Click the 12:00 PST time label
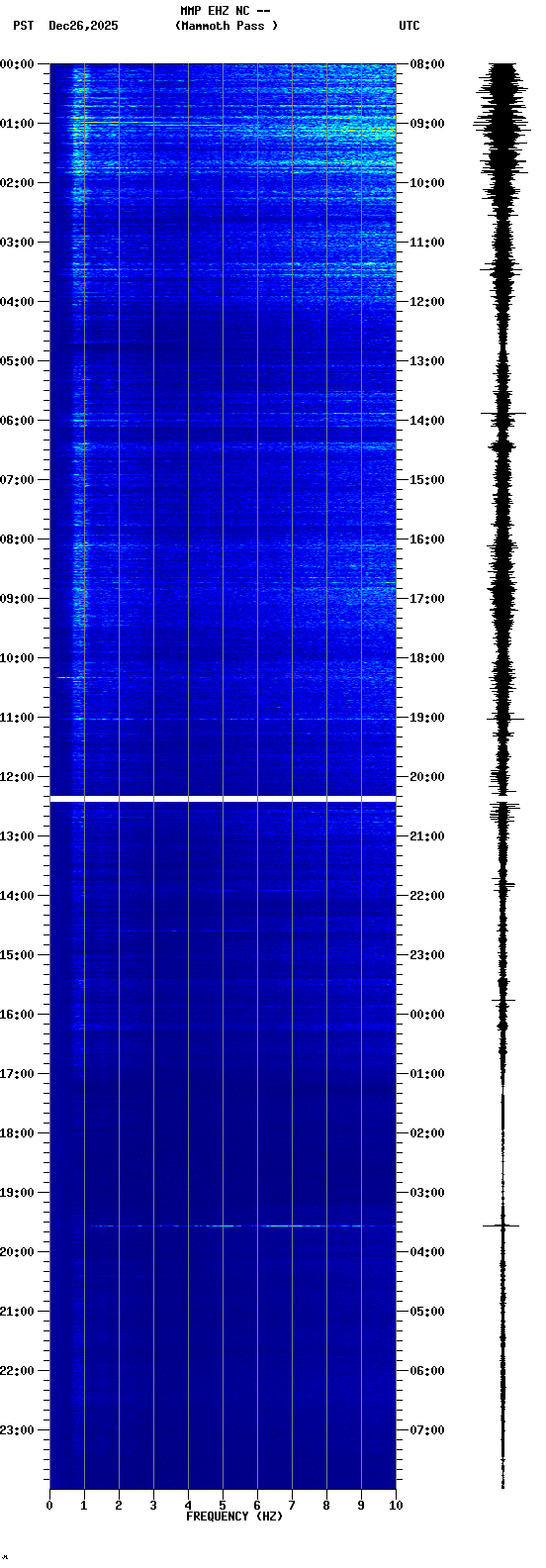Screen dimensions: 546x1568 point(18,777)
